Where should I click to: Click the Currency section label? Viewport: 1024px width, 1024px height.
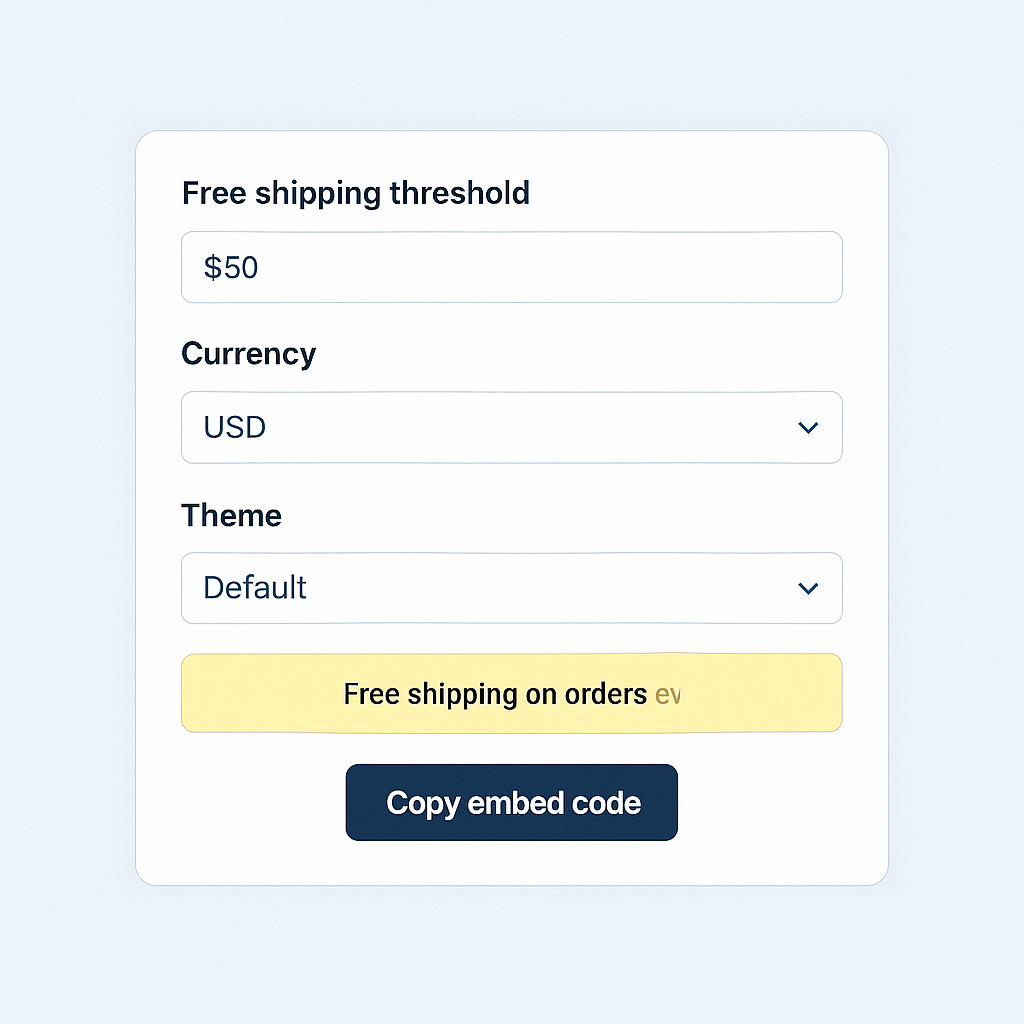(x=248, y=354)
